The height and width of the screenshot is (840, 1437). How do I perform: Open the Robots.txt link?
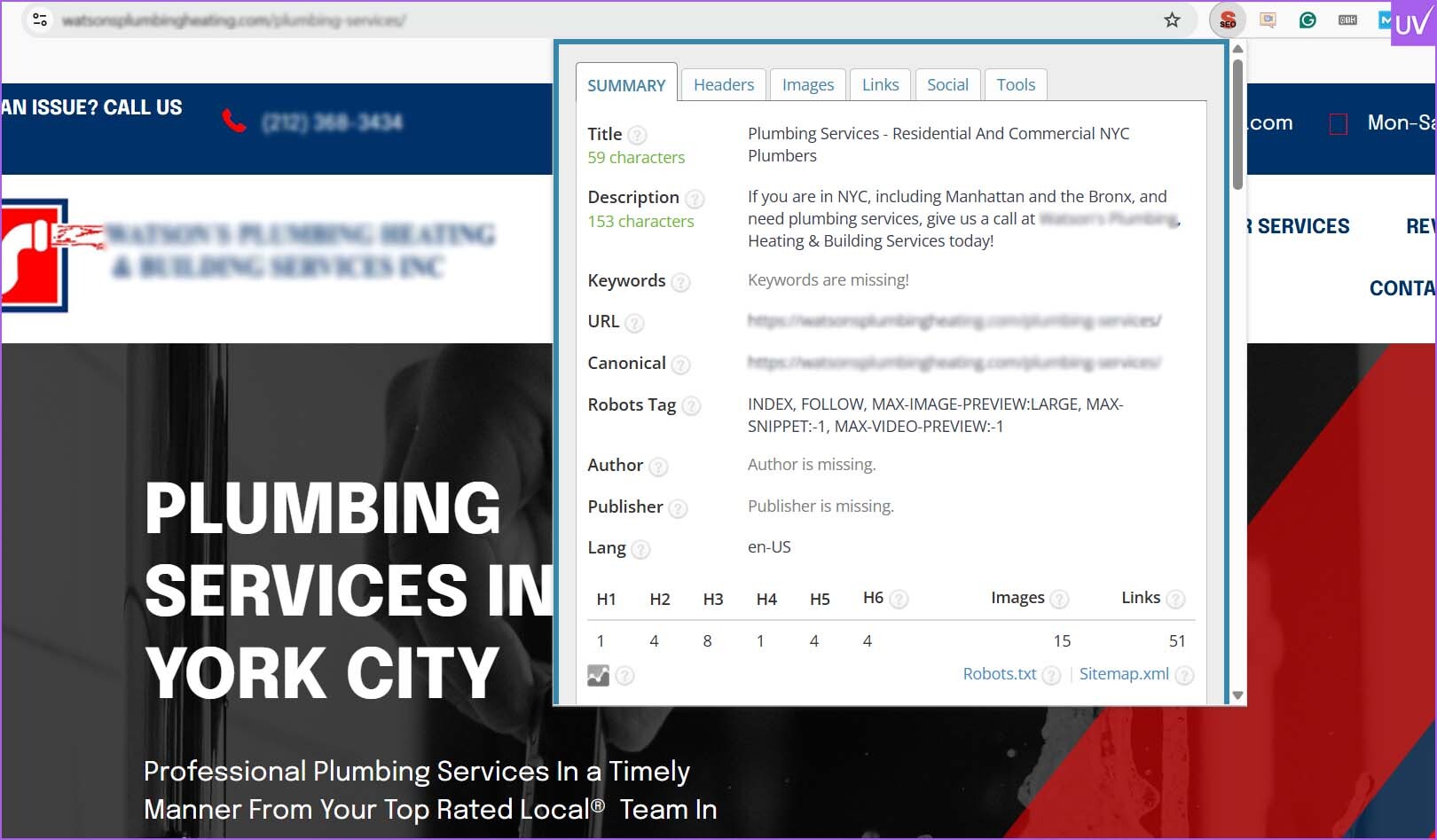(x=1000, y=674)
